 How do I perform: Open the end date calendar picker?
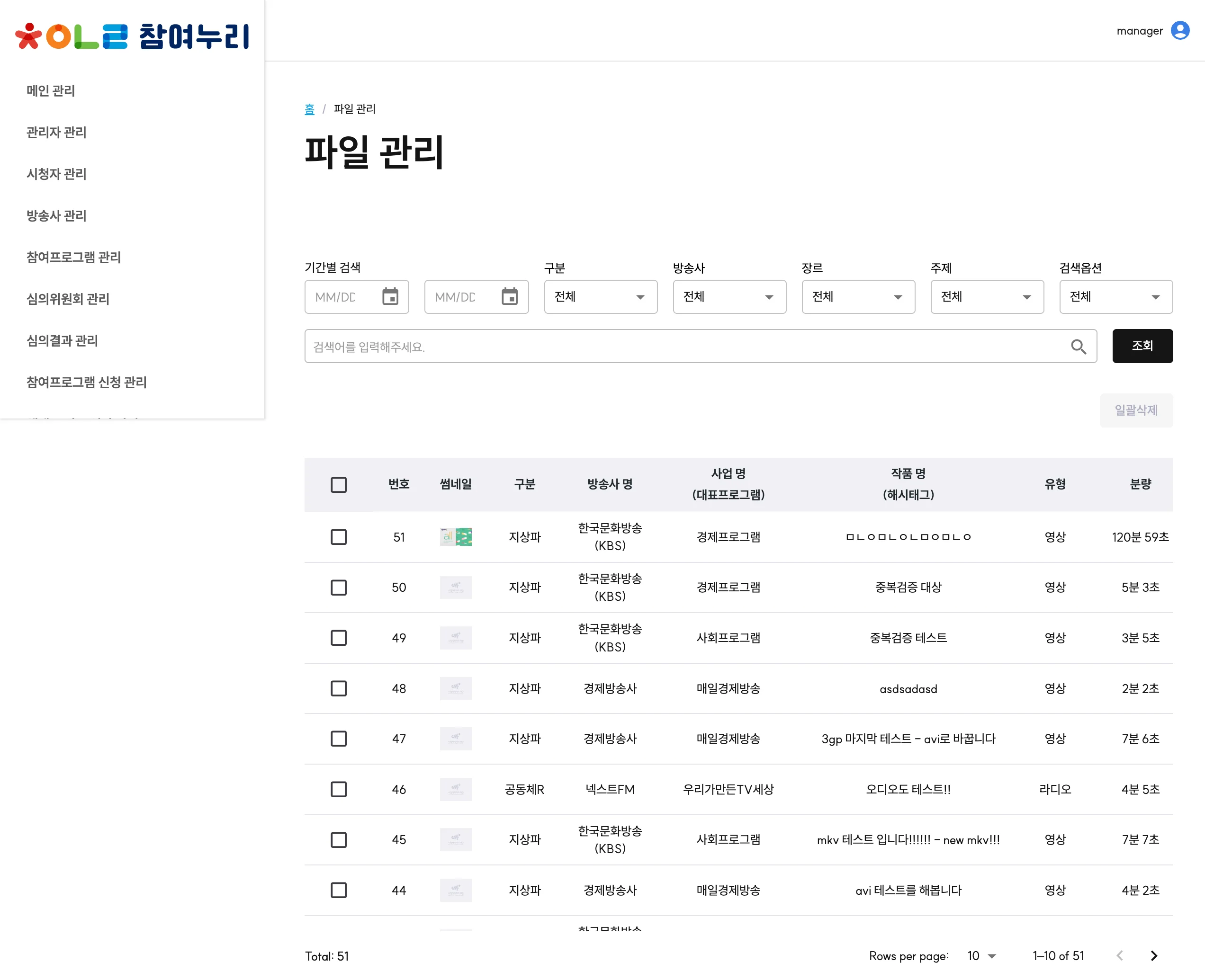pyautogui.click(x=510, y=296)
